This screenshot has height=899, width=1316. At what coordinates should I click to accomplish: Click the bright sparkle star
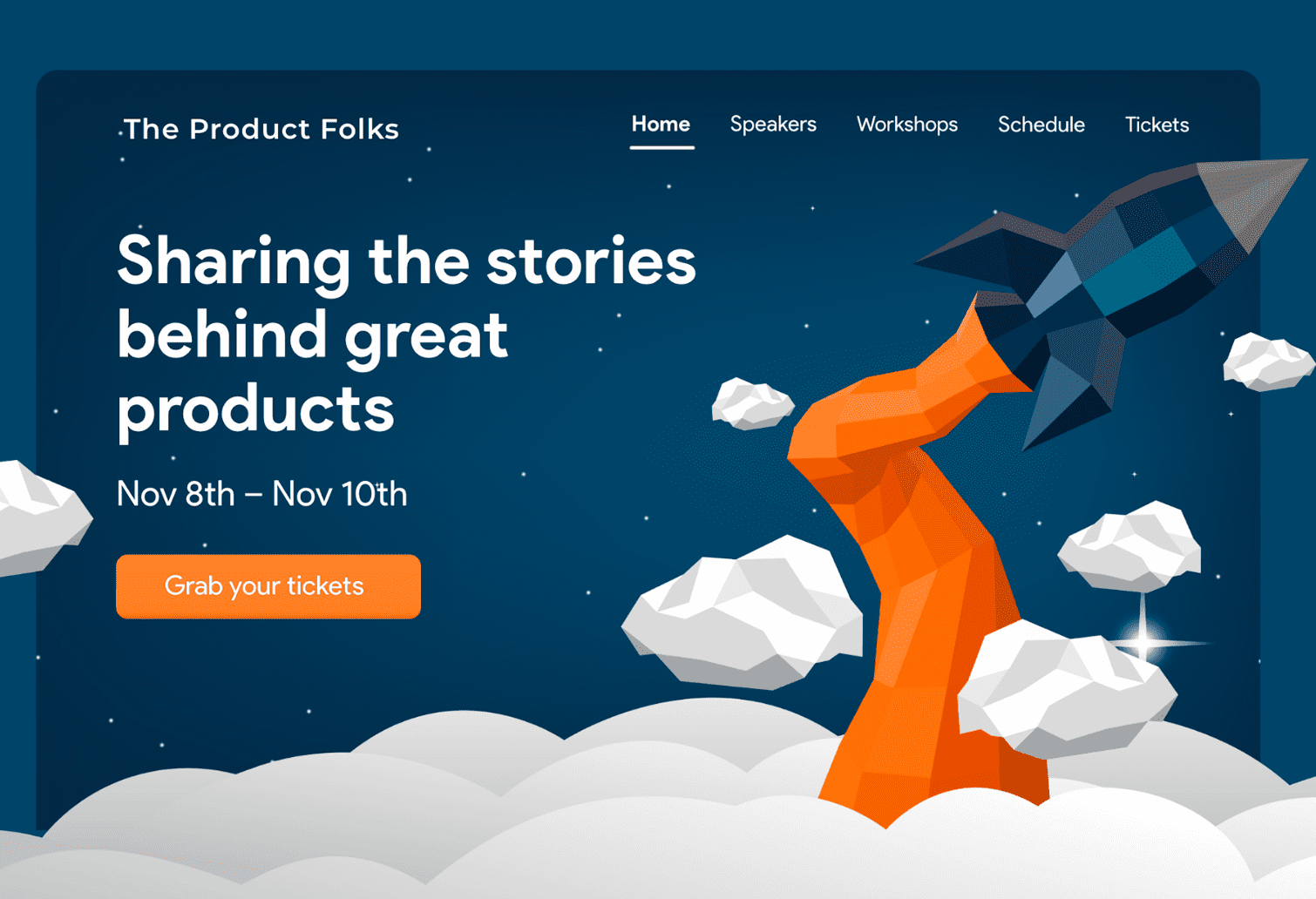point(1143,642)
